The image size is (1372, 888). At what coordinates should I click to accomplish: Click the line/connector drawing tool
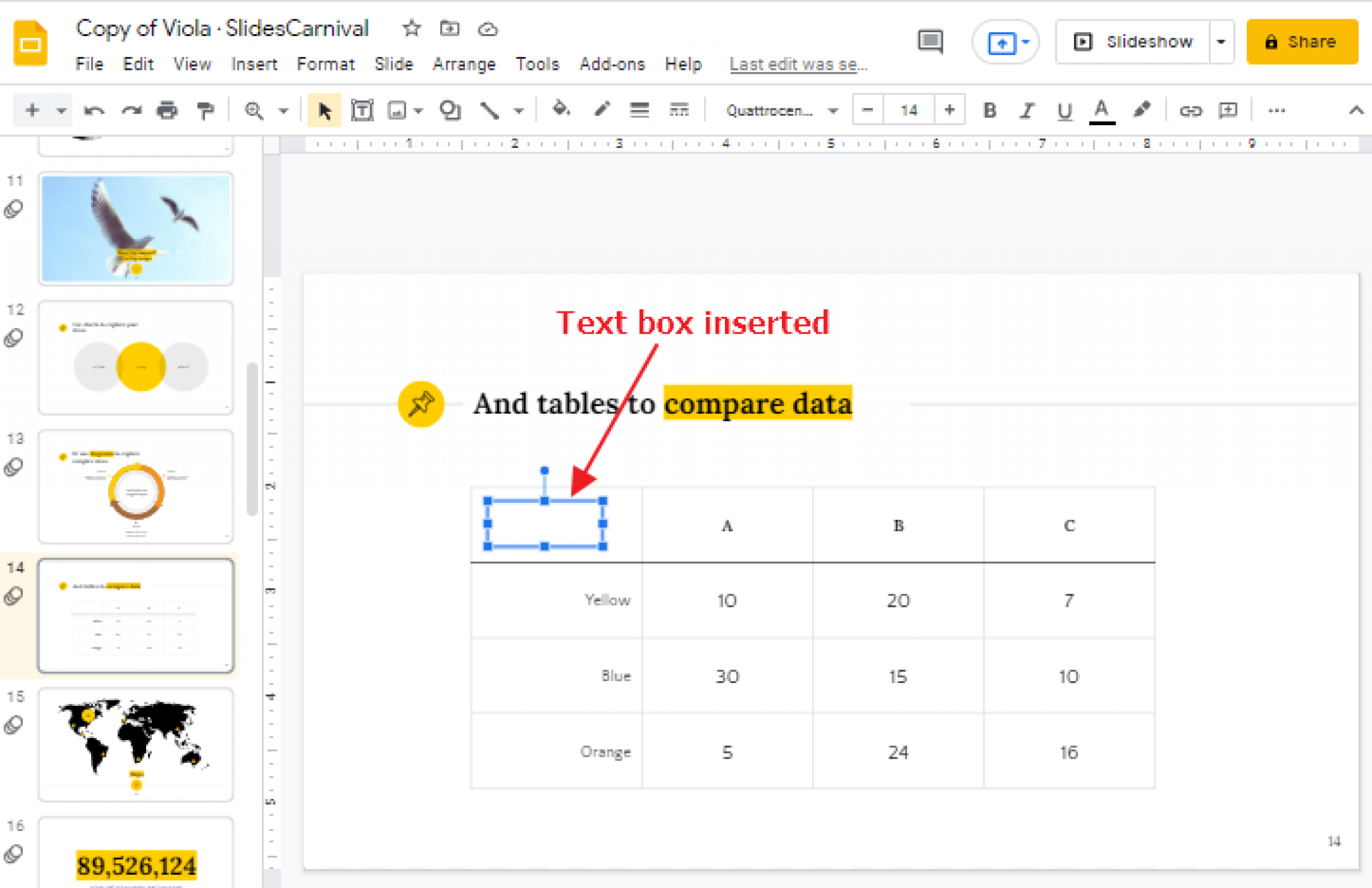tap(489, 110)
